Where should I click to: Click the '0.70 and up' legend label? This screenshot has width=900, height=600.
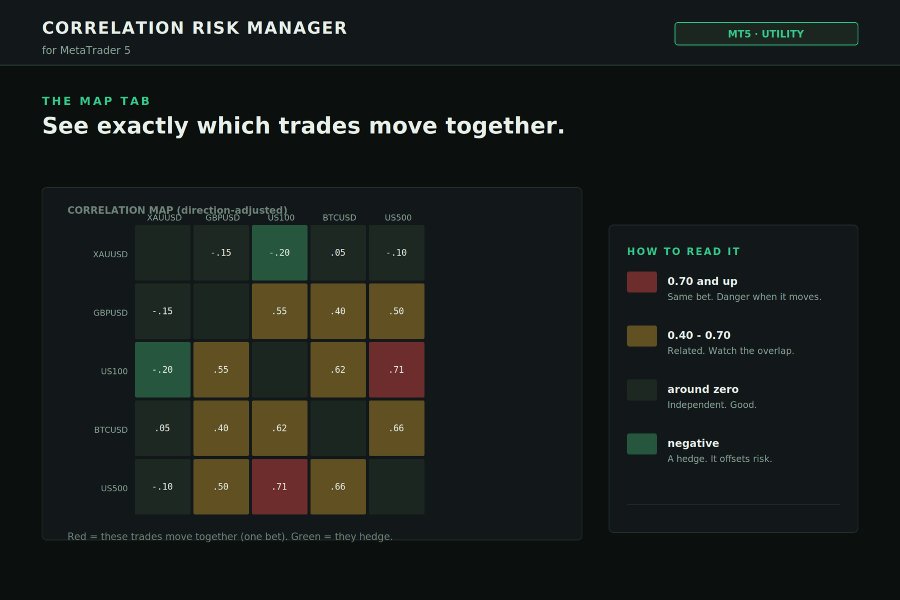tap(702, 281)
